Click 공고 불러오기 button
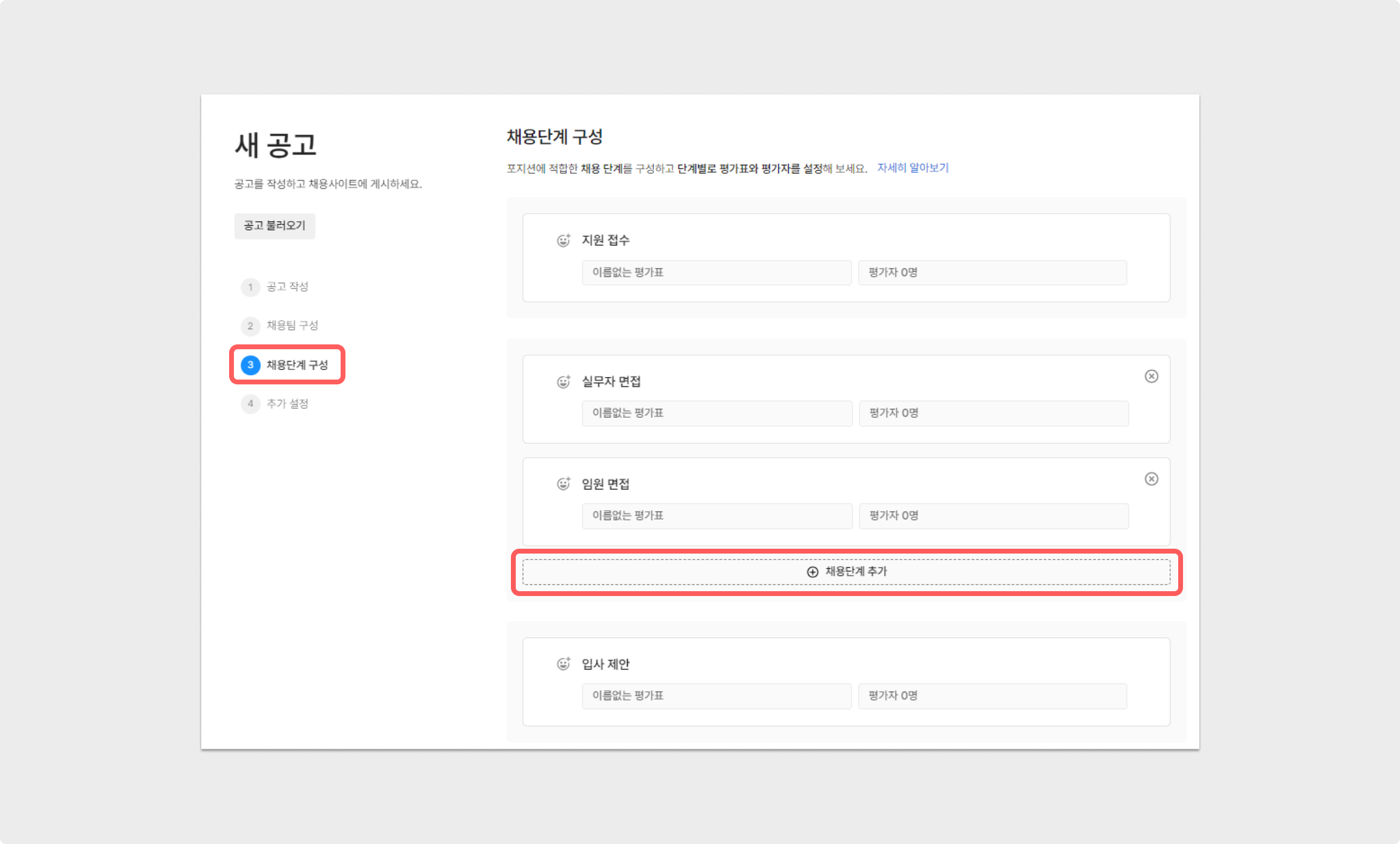The width and height of the screenshot is (1400, 844). coord(275,226)
